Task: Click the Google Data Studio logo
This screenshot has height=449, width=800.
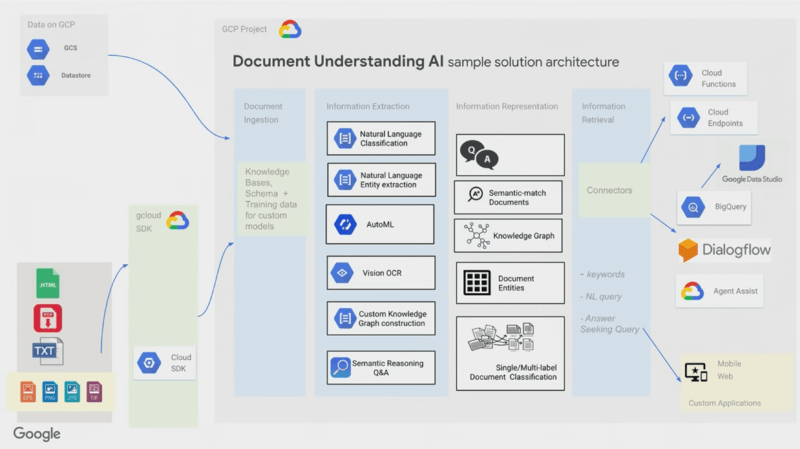Action: tap(752, 158)
